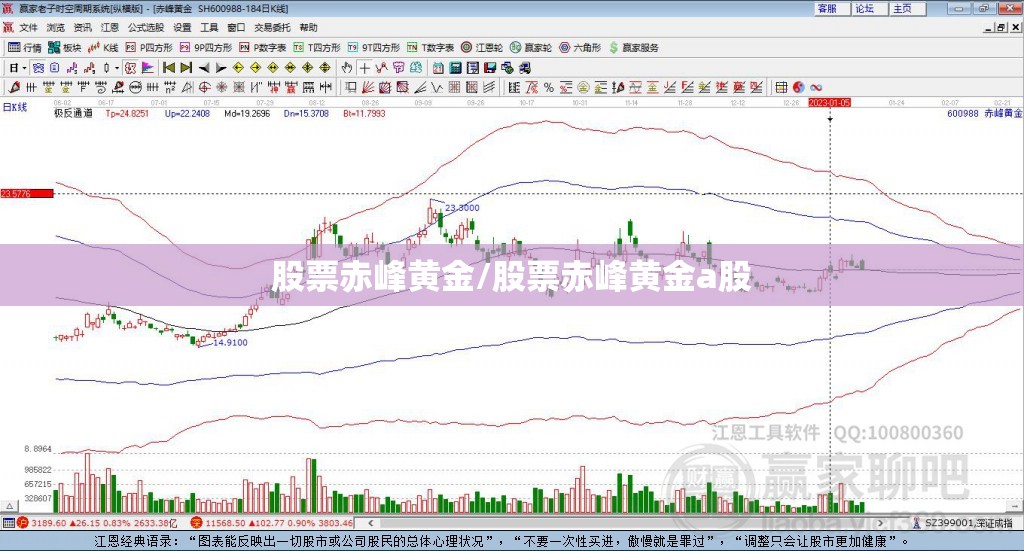Image resolution: width=1024 pixels, height=551 pixels.
Task: Open the P四方形 square chart
Action: pos(149,48)
